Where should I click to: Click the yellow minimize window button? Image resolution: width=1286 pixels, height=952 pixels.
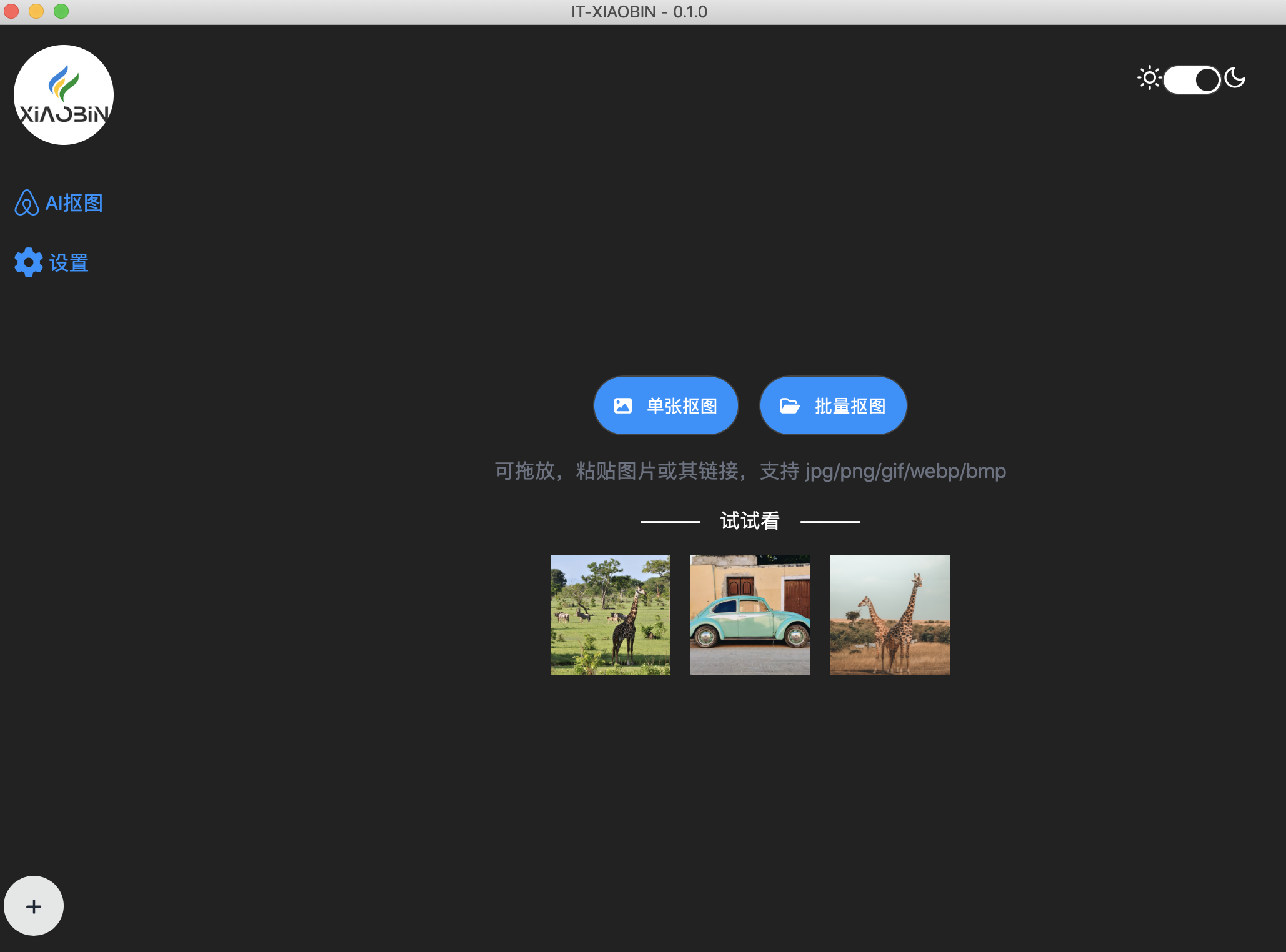tap(36, 11)
